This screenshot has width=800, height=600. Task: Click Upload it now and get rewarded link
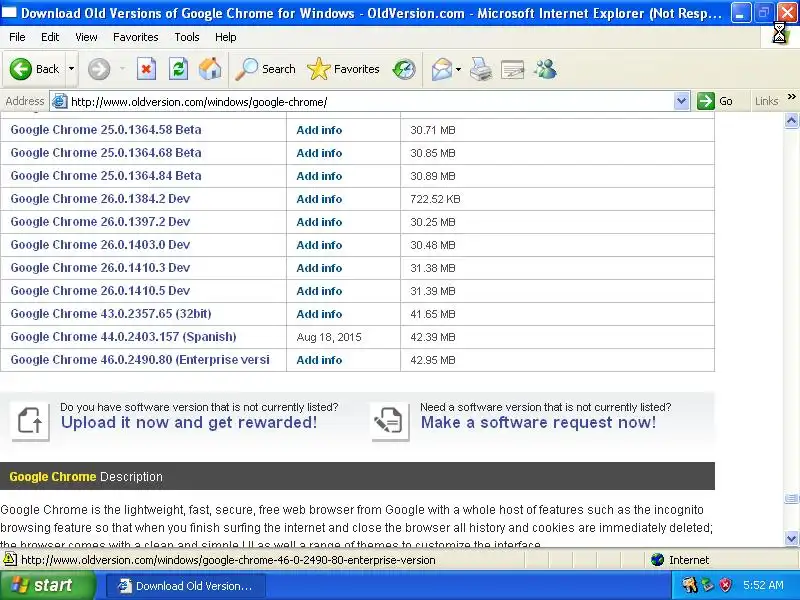(x=189, y=422)
